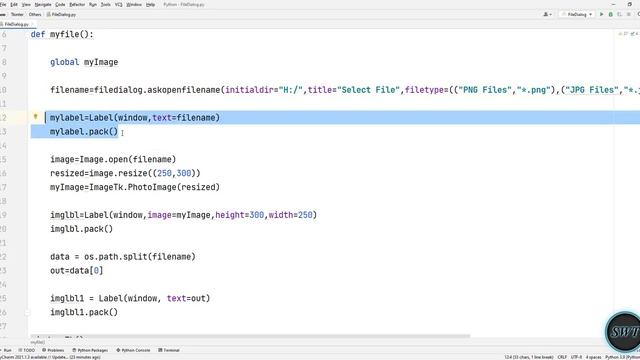The width and height of the screenshot is (640, 360).
Task: Click the 'imglbl.pack()' line
Action: (x=81, y=229)
